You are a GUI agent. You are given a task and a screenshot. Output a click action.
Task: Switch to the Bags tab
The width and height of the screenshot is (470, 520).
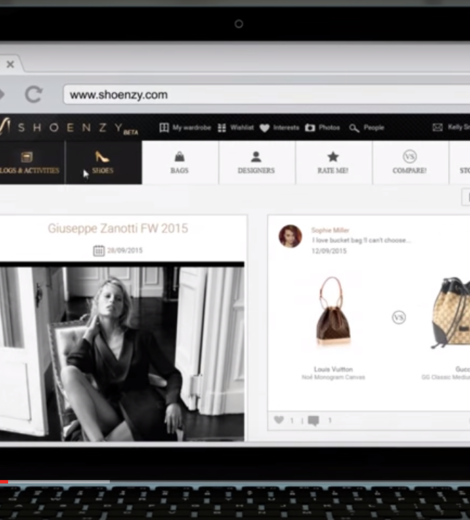[180, 162]
